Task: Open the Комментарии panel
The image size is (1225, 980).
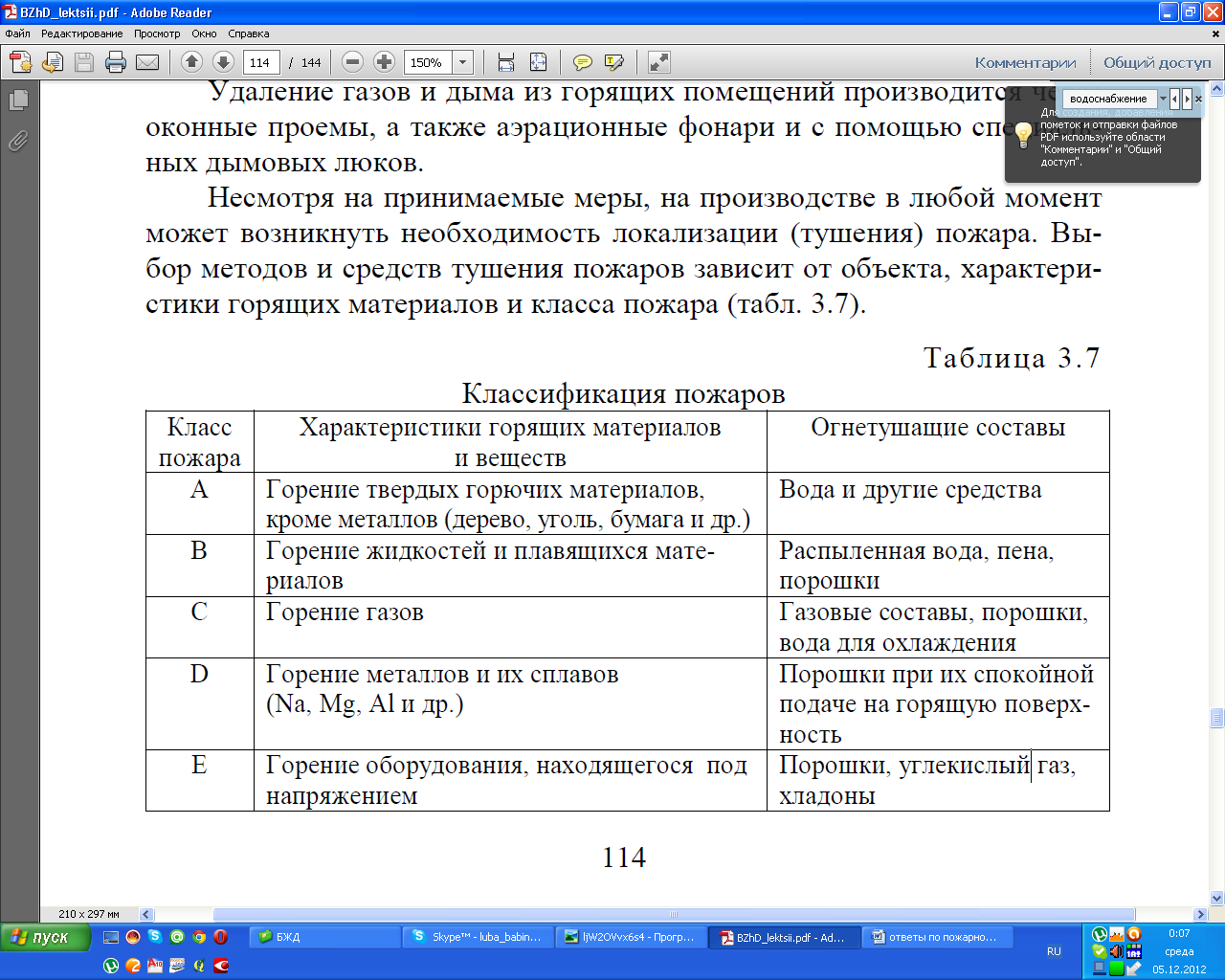Action: (x=1025, y=62)
